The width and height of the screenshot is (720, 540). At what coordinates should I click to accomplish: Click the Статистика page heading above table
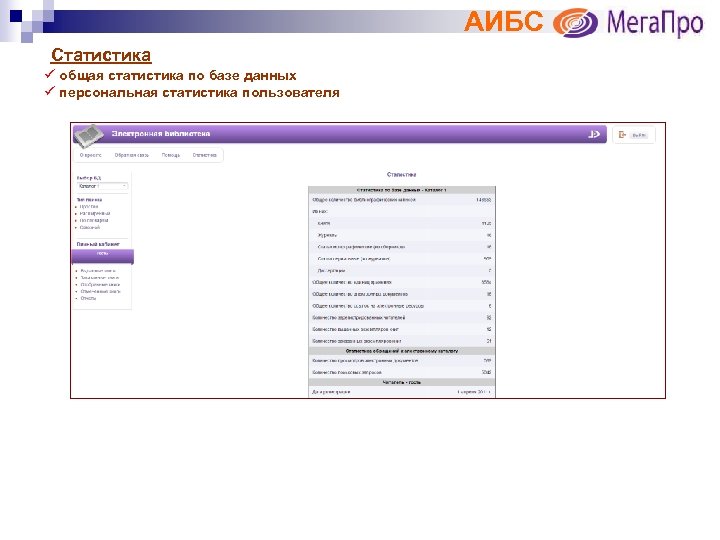click(401, 174)
